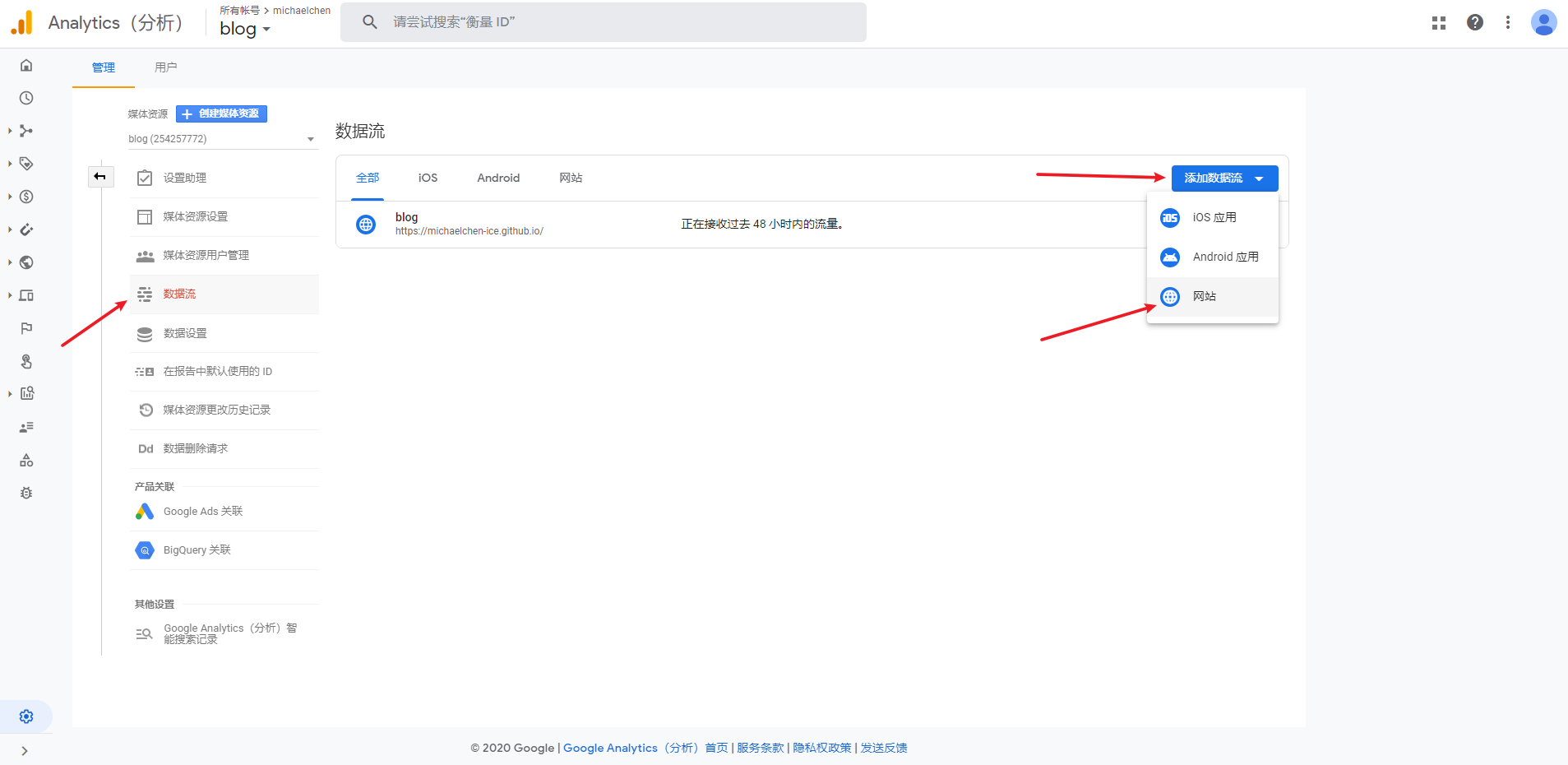Screen dimensions: 1568x765
Task: Open the Home icon in left sidebar
Action: pos(26,65)
